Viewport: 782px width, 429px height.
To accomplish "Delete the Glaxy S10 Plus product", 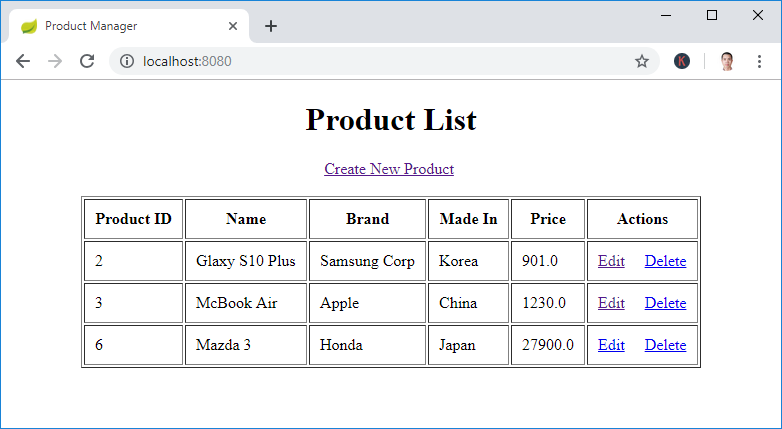I will (x=665, y=261).
